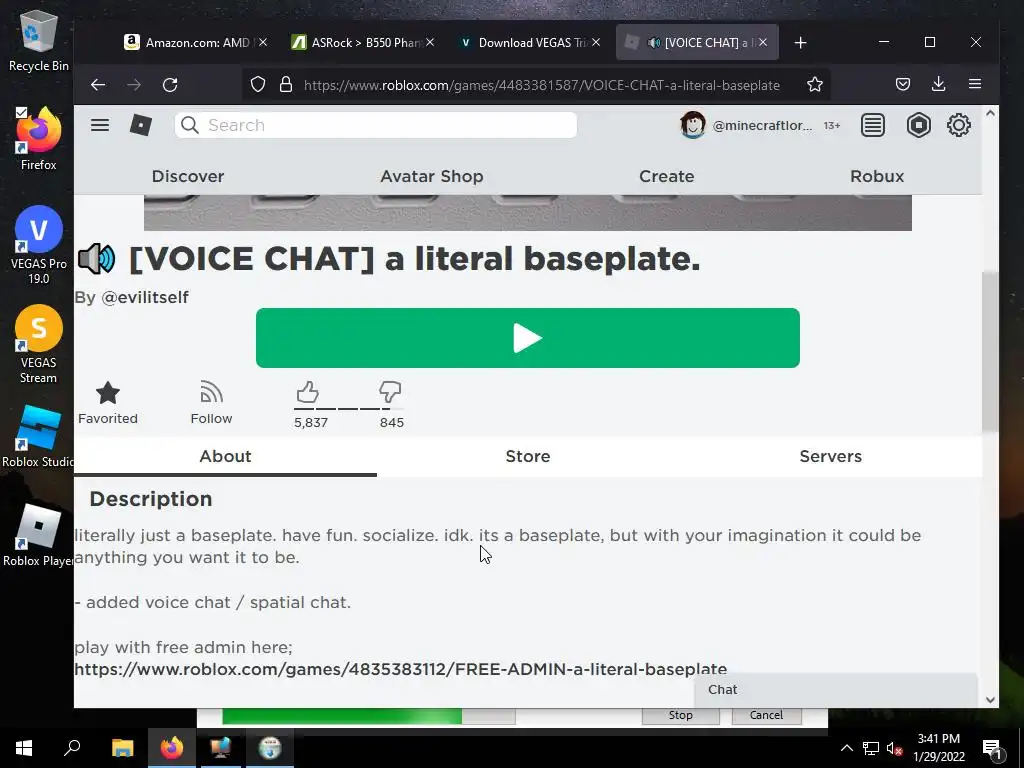Select the About tab
Viewport: 1024px width, 768px height.
(225, 456)
